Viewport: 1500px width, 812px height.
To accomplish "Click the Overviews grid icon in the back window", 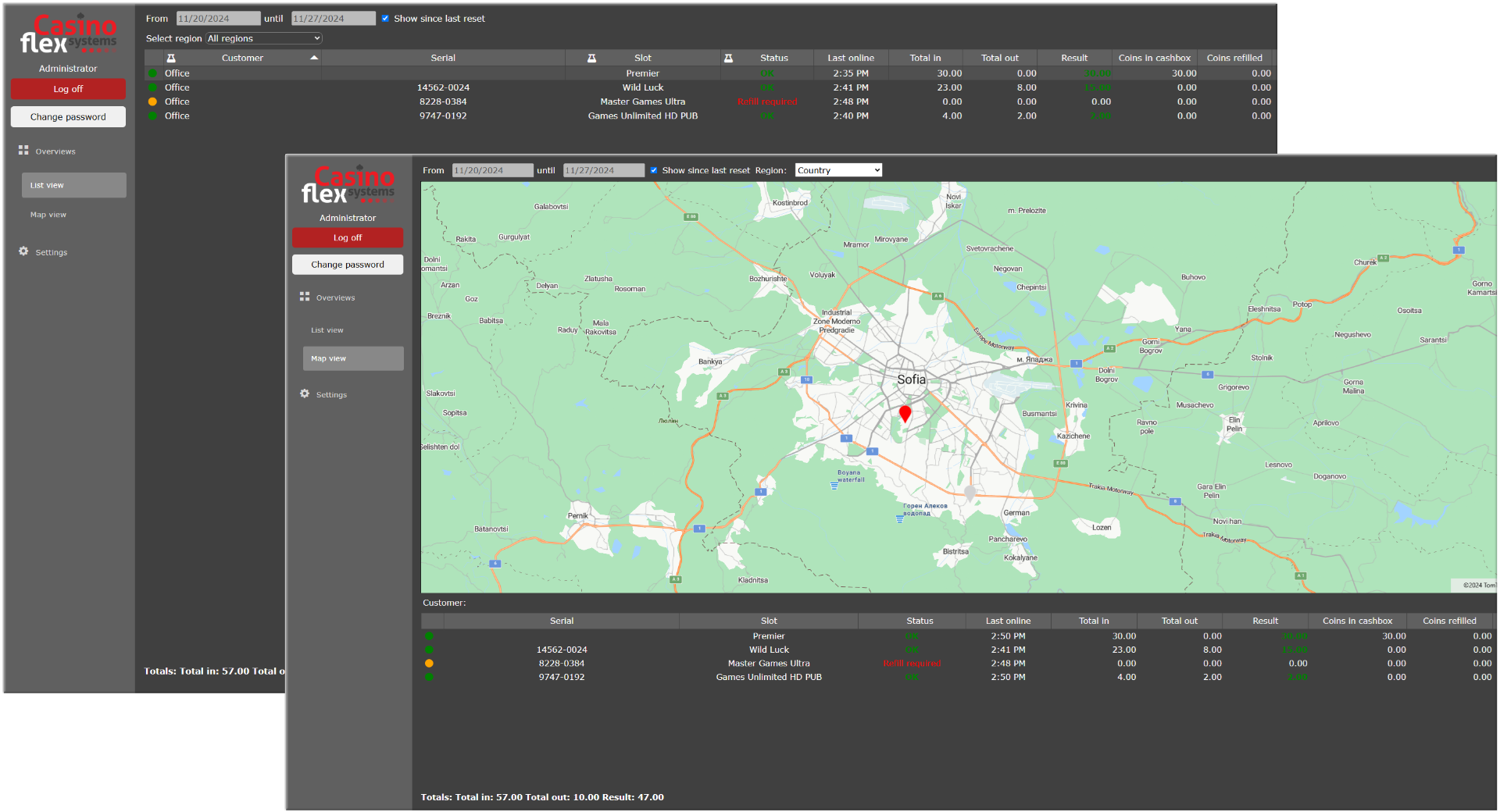I will tap(23, 150).
